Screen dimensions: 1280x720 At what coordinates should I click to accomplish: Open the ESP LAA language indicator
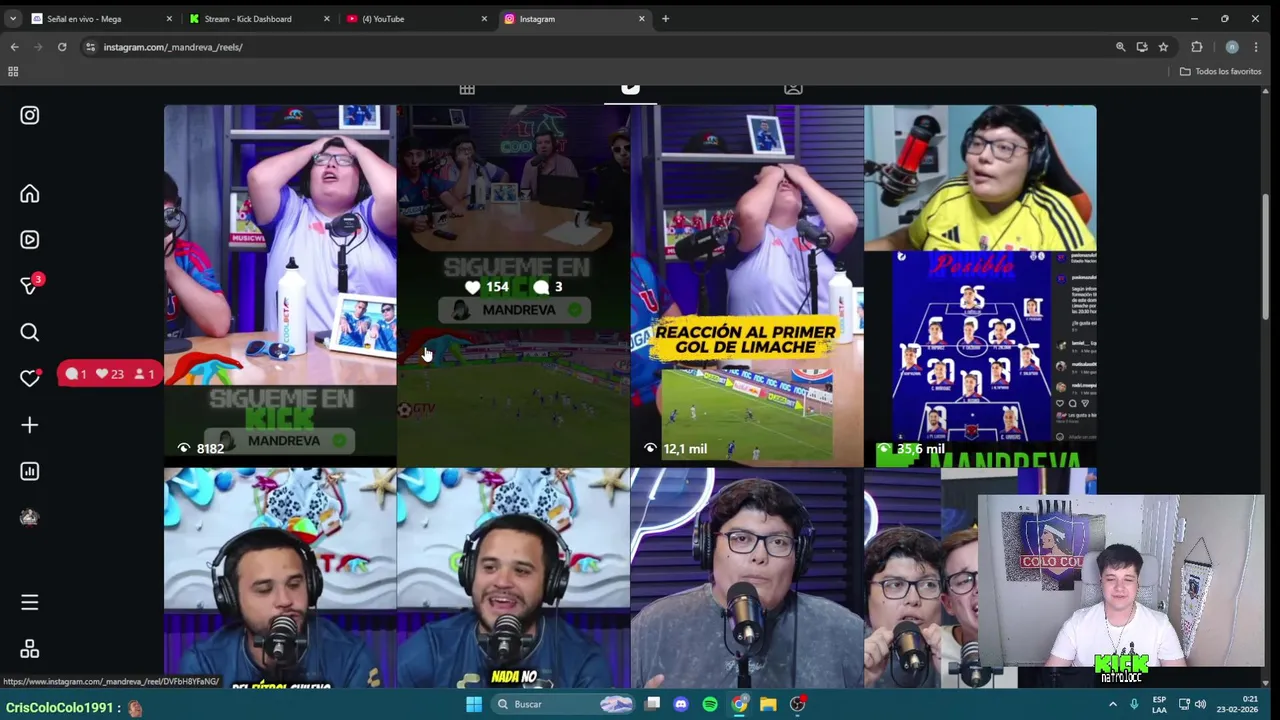click(1159, 704)
